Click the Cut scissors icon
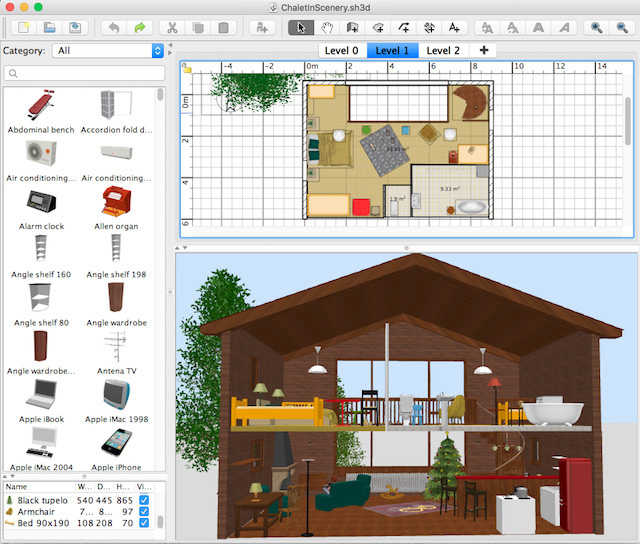 pos(172,27)
